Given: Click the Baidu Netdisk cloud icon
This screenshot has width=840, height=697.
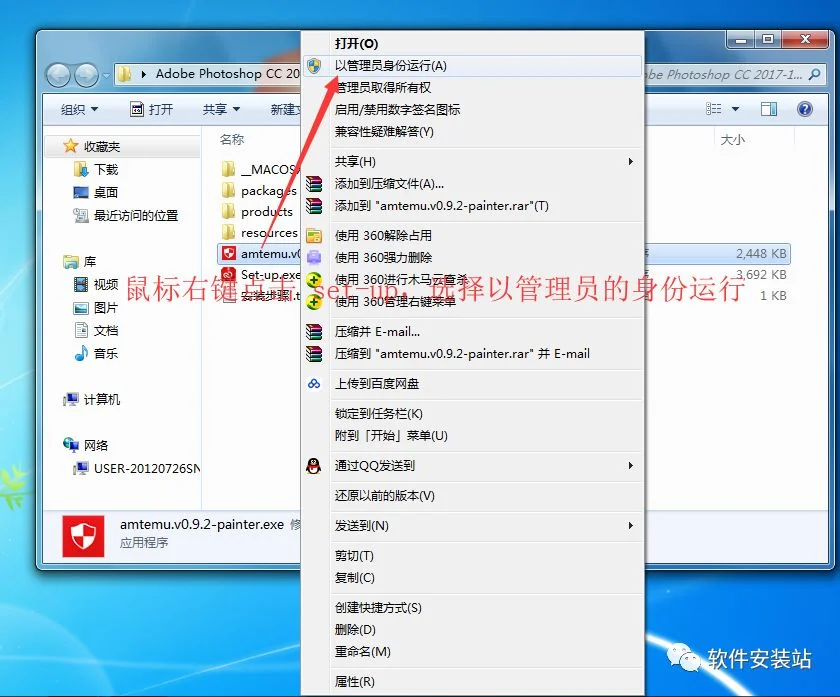Looking at the screenshot, I should (x=314, y=384).
